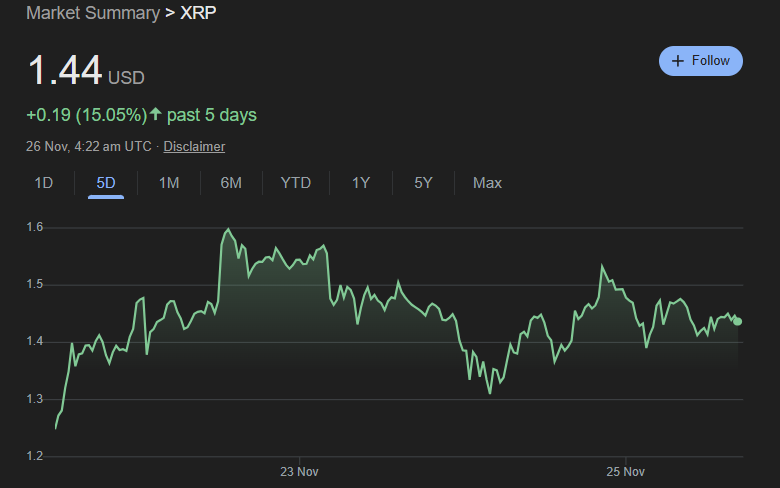Switch chart to 1M range
780x488 pixels.
pos(169,183)
